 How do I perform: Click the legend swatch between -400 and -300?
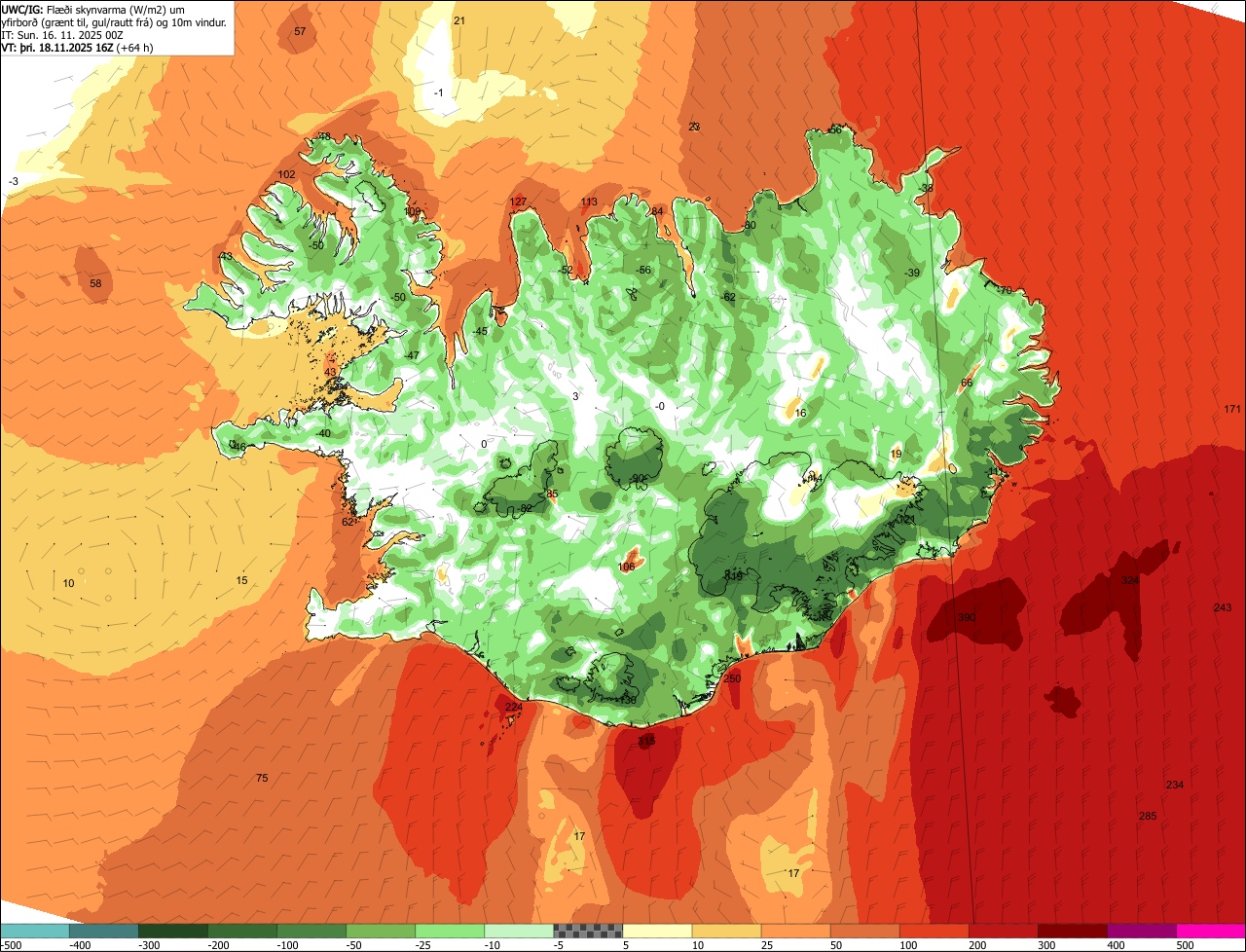coord(104,931)
